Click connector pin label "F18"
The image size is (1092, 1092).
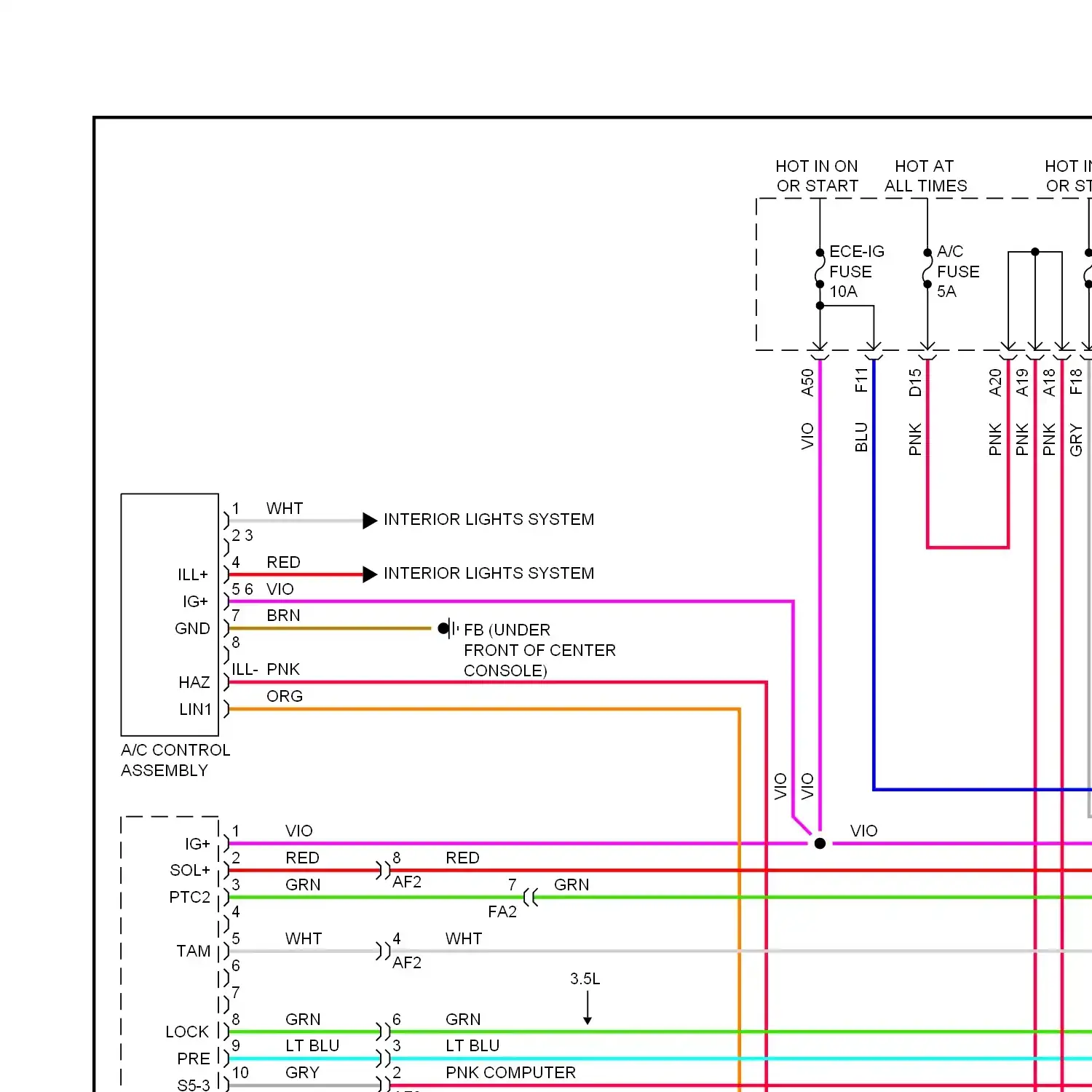pyautogui.click(x=1076, y=381)
